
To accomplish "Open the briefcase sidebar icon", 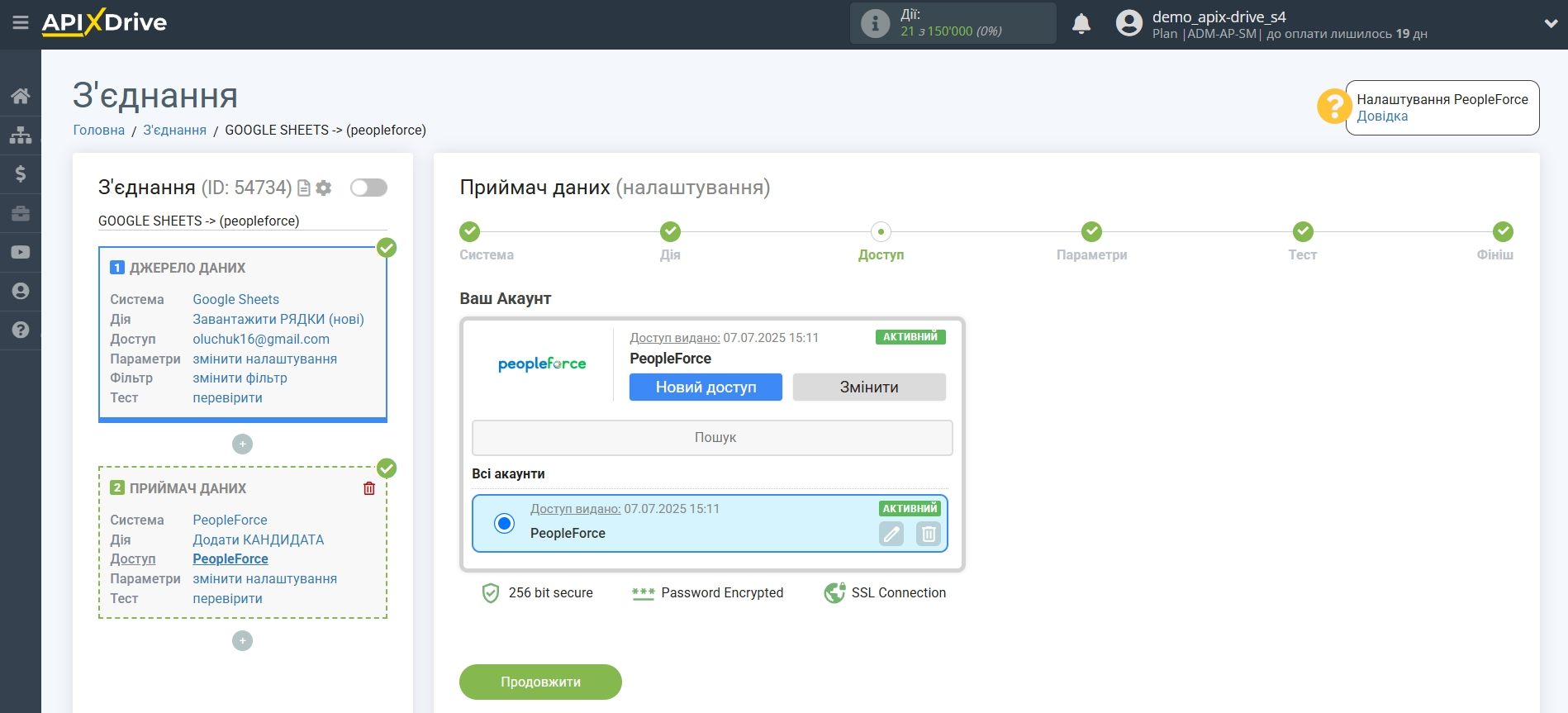I will click(21, 213).
